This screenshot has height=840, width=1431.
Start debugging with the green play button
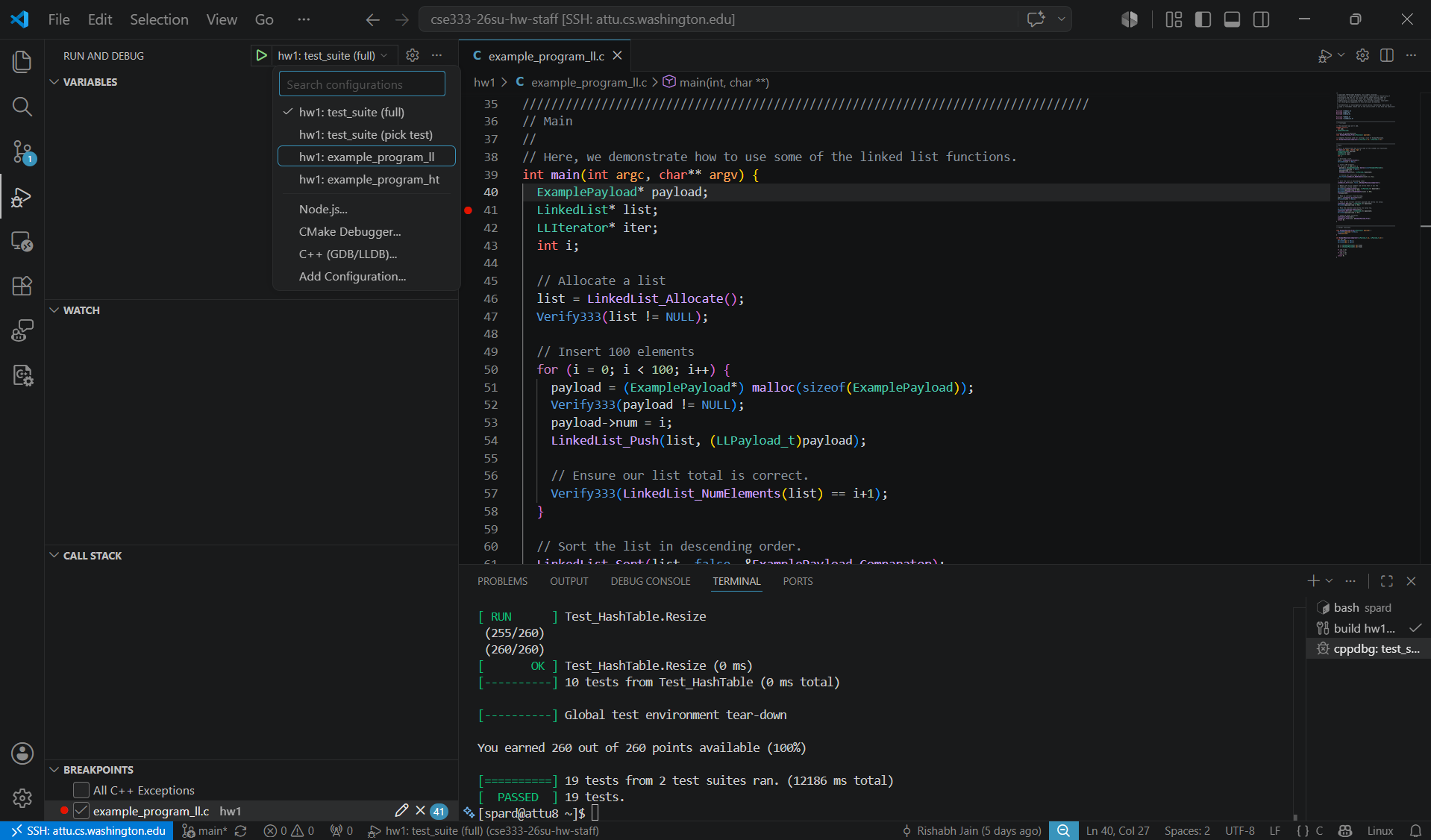[261, 55]
